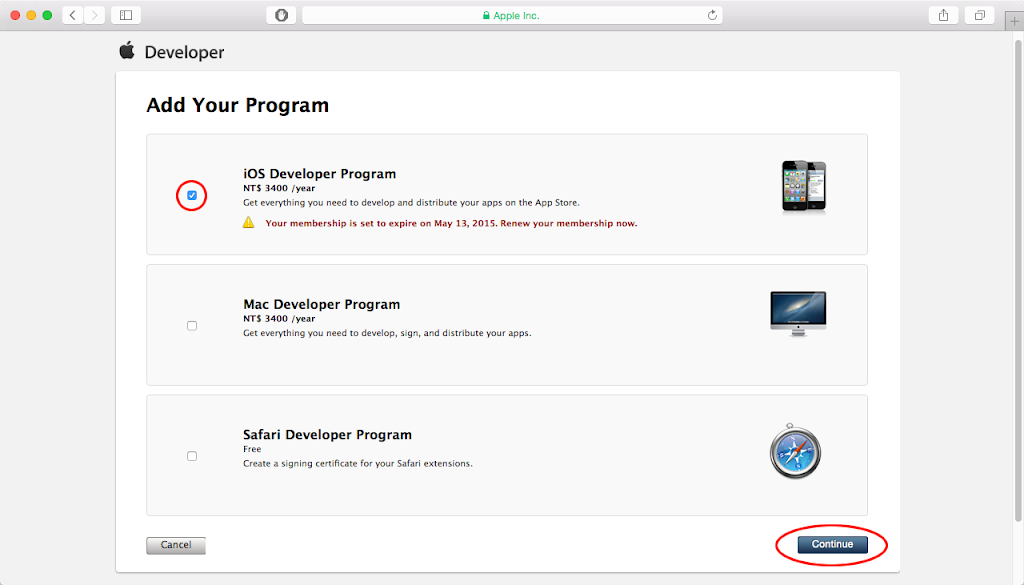Click the tab overview icon in the toolbar
Image resolution: width=1024 pixels, height=585 pixels.
[x=979, y=15]
